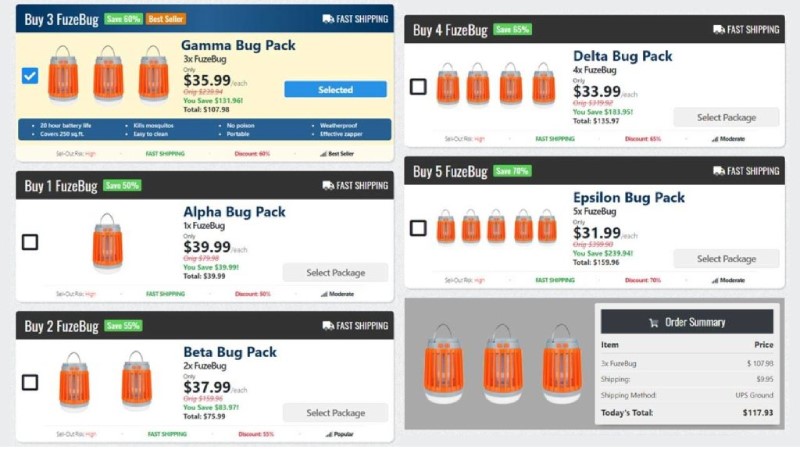Click the shopping cart icon in Order Summary
Image resolution: width=800 pixels, height=450 pixels.
pyautogui.click(x=653, y=322)
